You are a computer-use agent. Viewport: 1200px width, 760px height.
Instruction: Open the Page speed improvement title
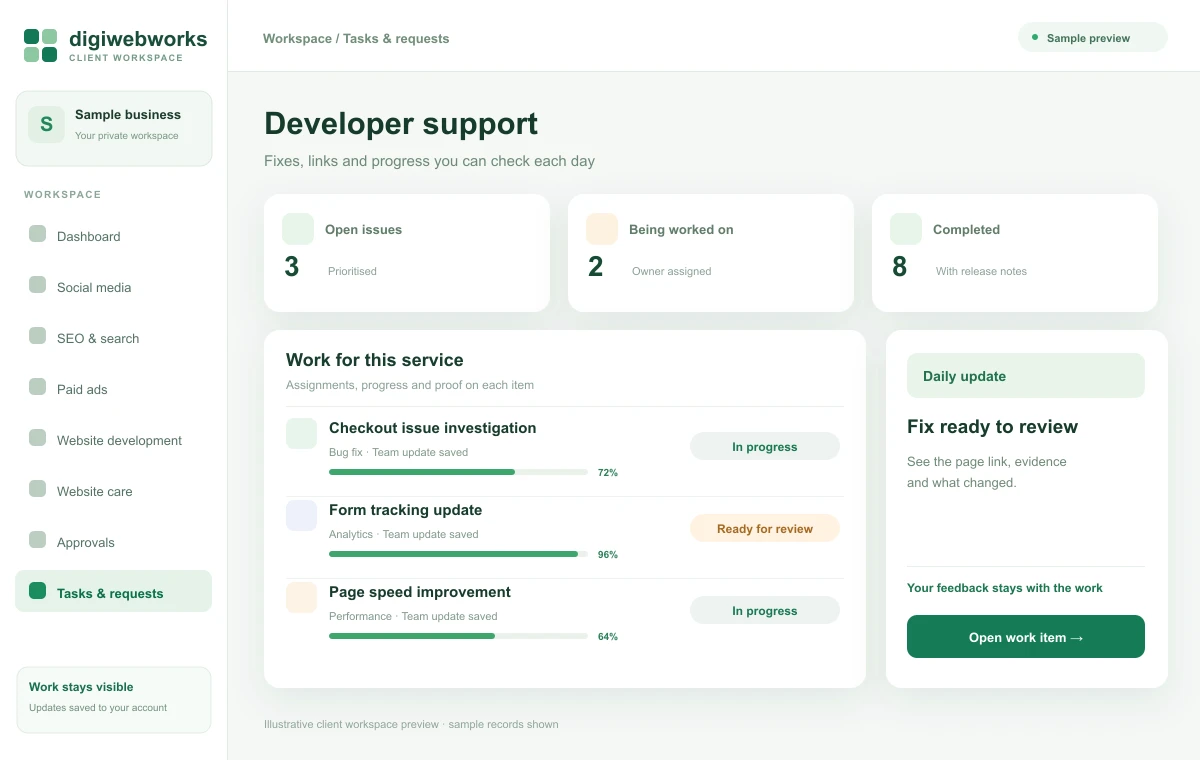pos(420,592)
